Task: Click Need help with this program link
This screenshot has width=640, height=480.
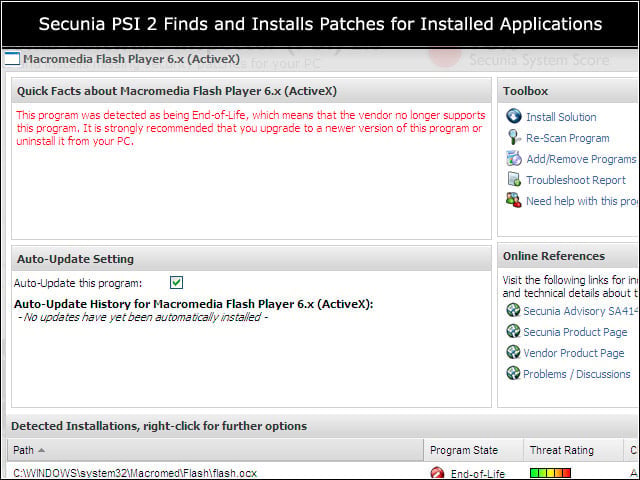Action: (x=582, y=201)
